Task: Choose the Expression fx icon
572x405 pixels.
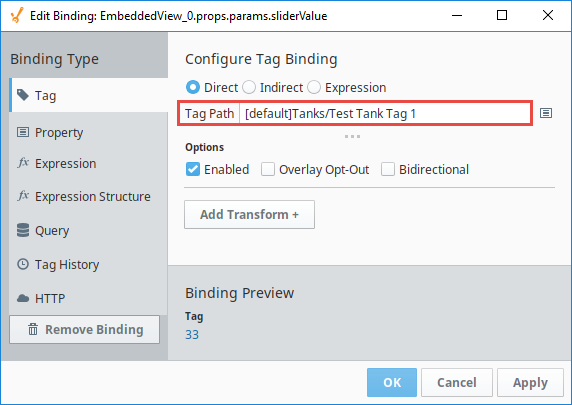Action: click(x=23, y=162)
